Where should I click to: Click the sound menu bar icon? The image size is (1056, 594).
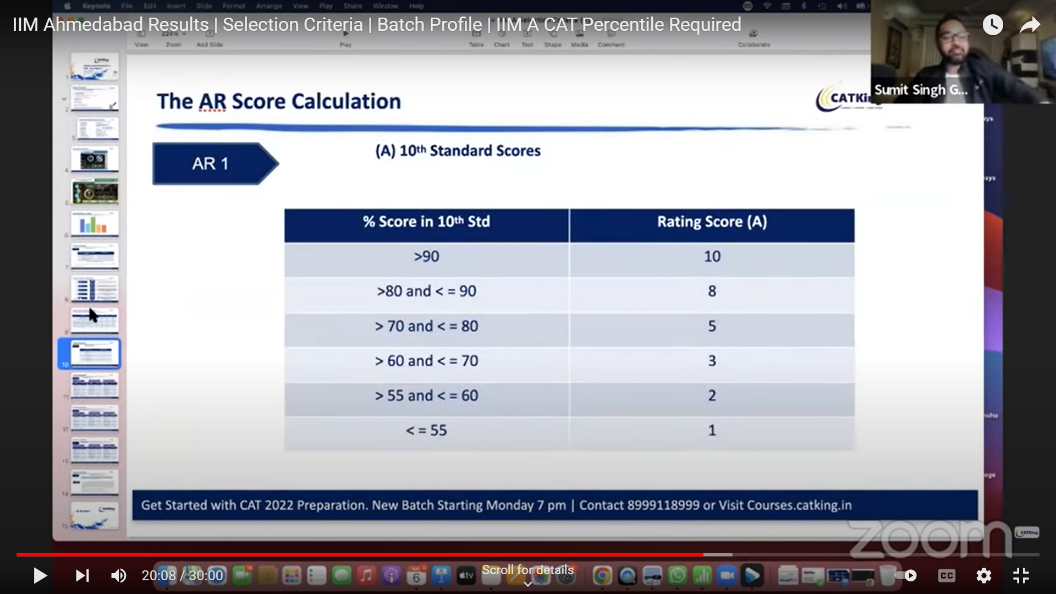842,6
